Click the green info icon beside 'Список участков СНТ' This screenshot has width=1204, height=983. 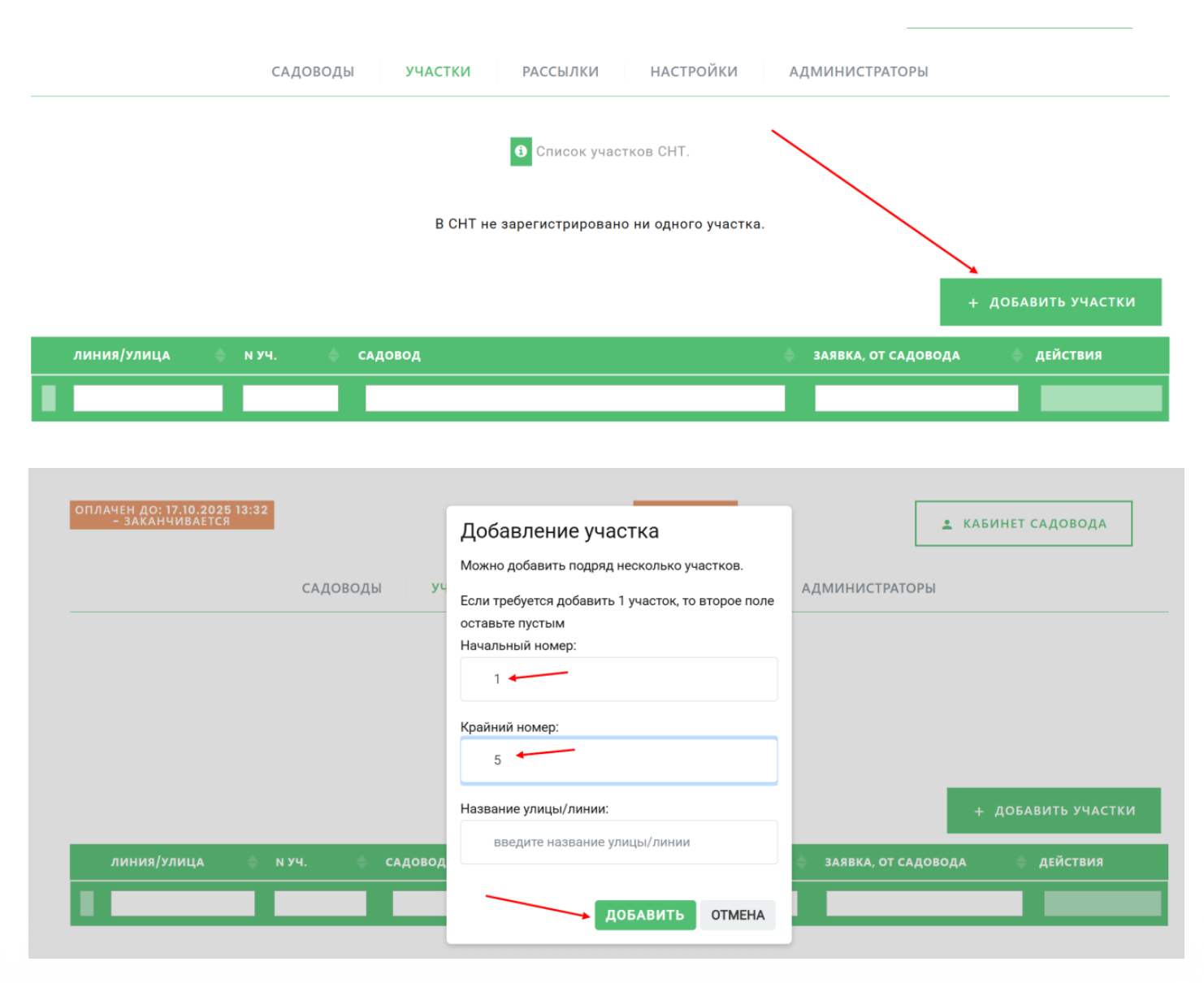[521, 152]
